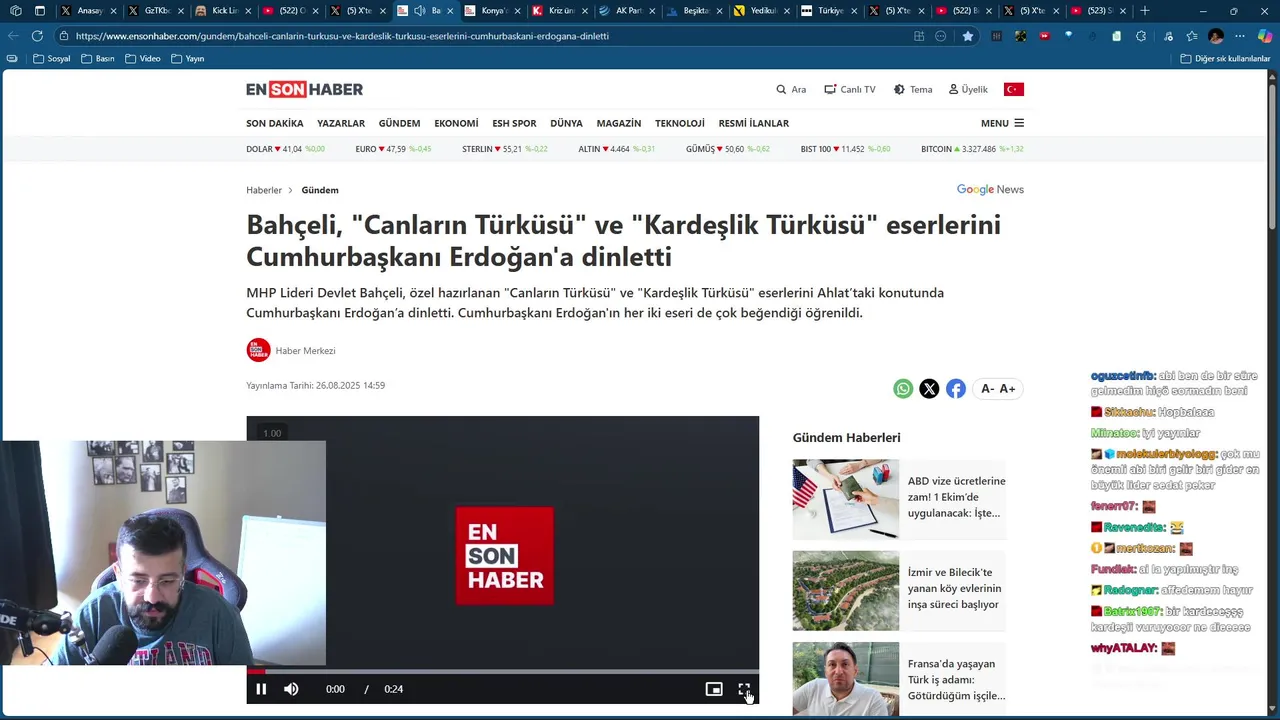Open the SON DAKİKA menu item
The width and height of the screenshot is (1280, 720).
(275, 123)
